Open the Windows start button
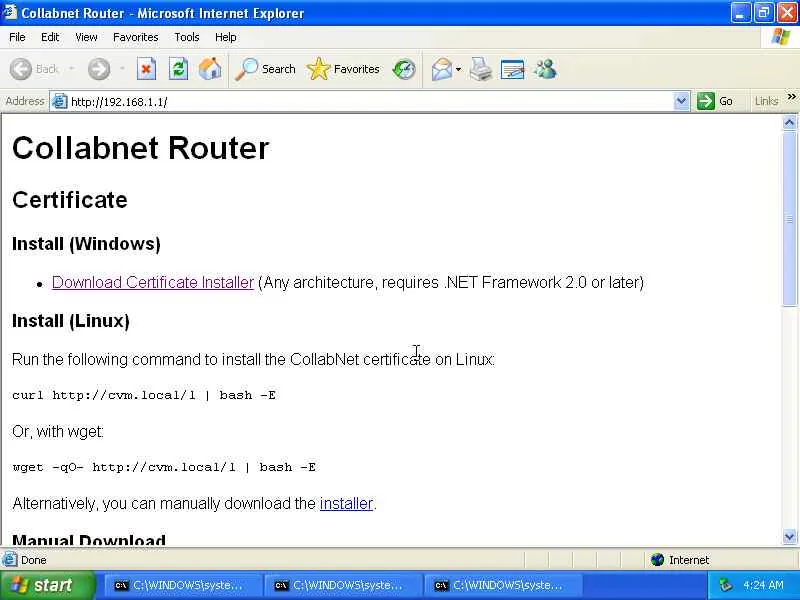Screen dimensions: 800x600 tap(47, 585)
